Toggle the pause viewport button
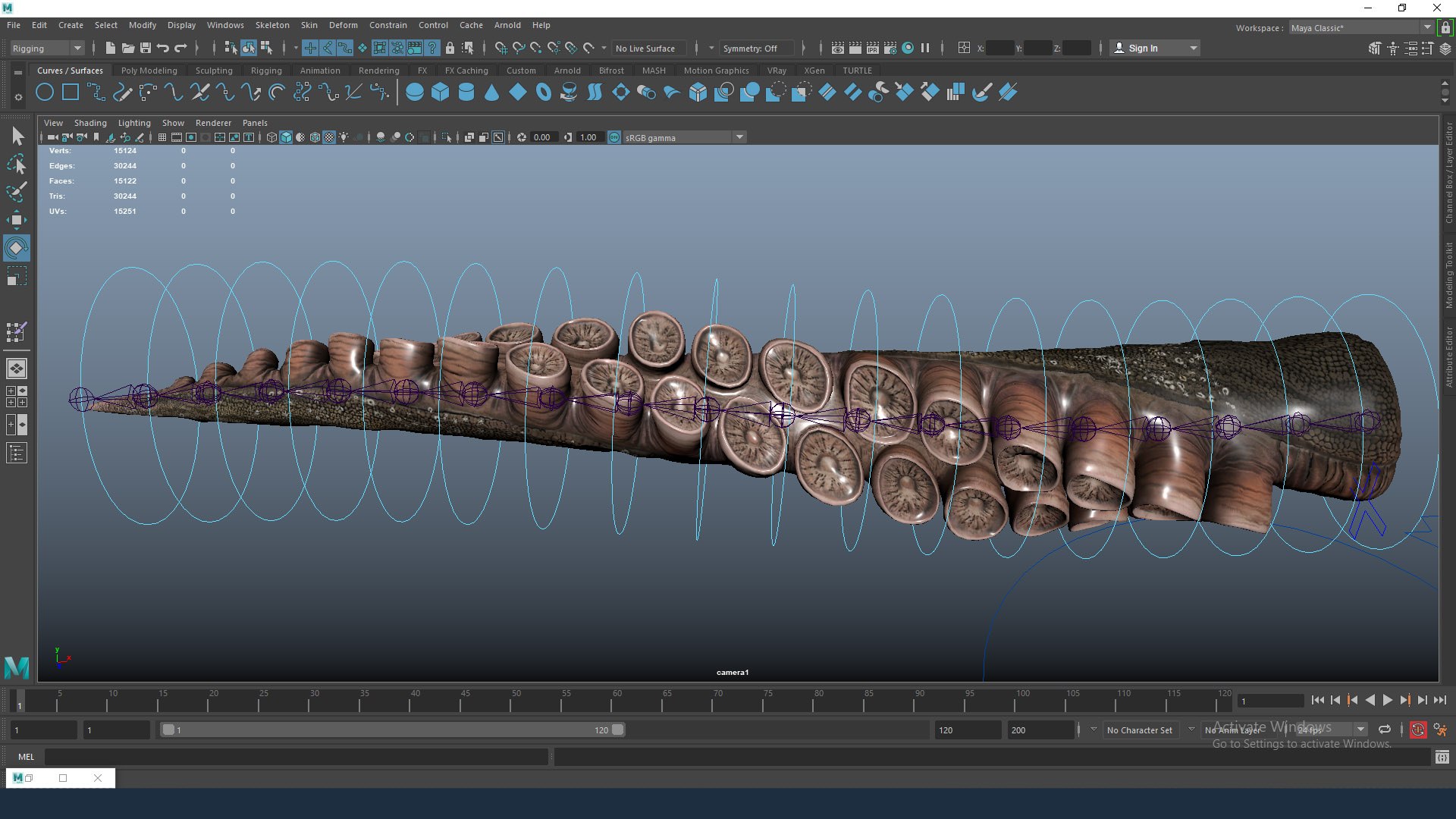Viewport: 1456px width, 819px height. coord(925,48)
